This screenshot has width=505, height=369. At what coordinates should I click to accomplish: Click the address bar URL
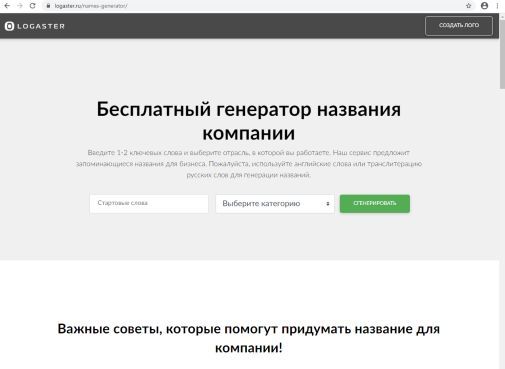pyautogui.click(x=91, y=6)
